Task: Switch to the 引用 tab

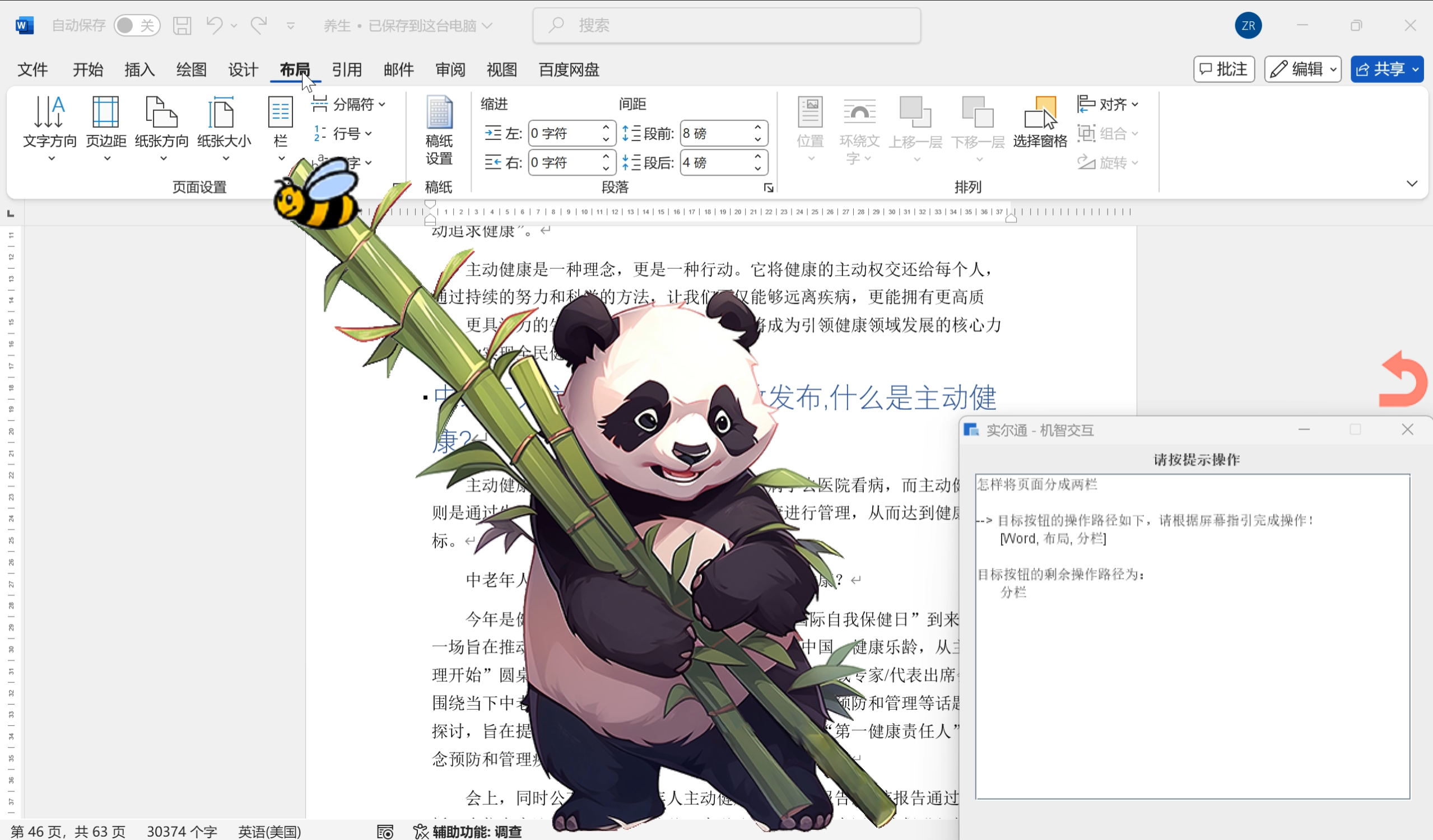Action: [347, 69]
